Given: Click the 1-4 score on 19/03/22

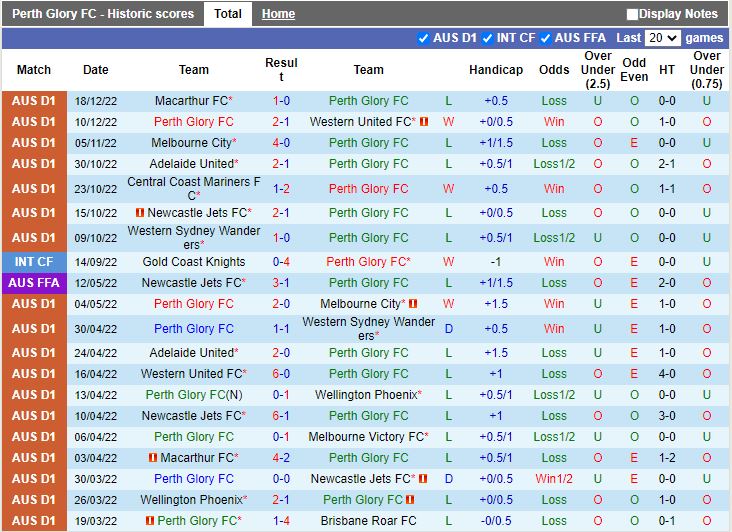Looking at the screenshot, I should [281, 521].
